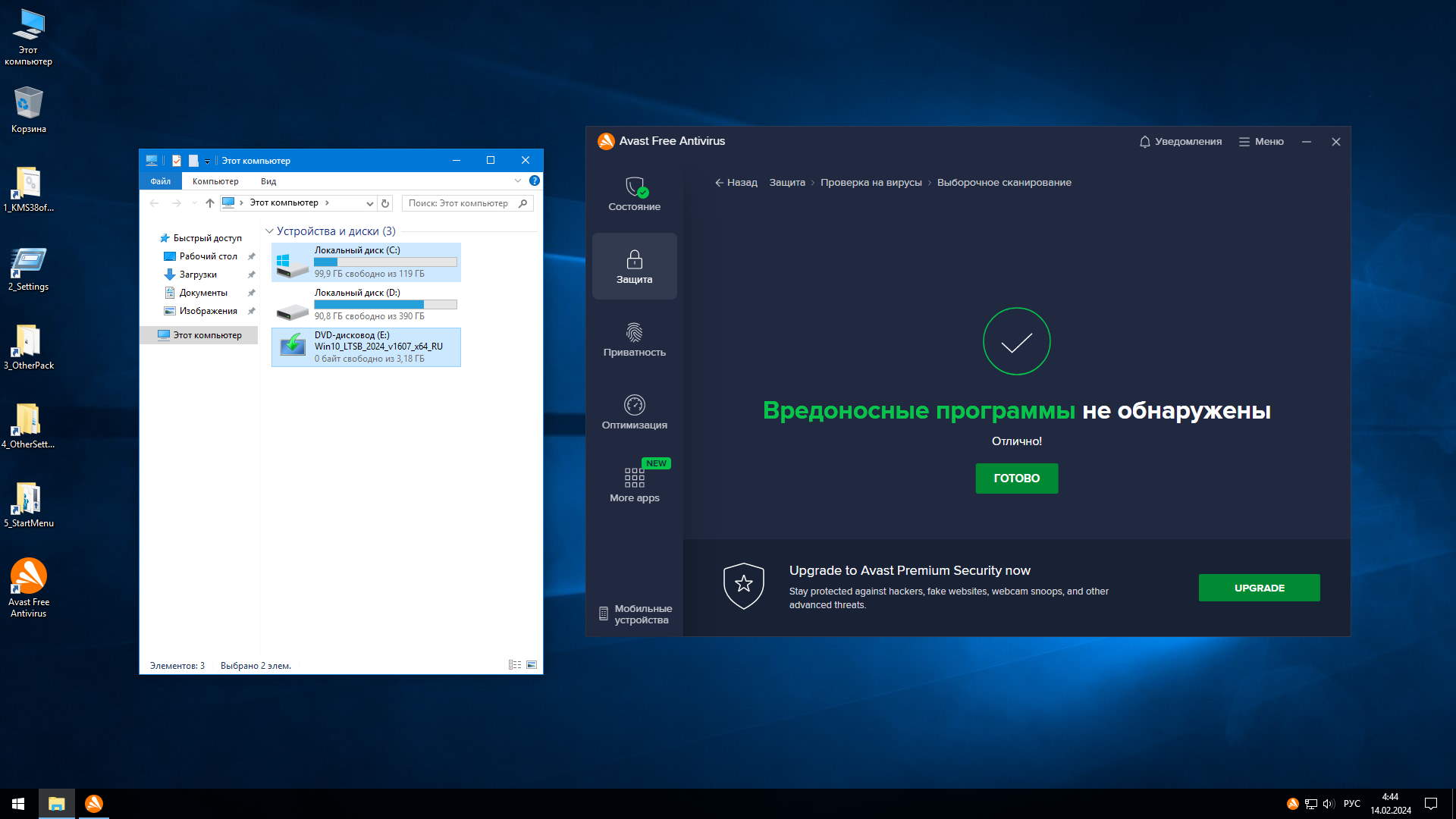Viewport: 1456px width, 819px height.
Task: Open Explorer help question mark icon
Action: coord(535,181)
